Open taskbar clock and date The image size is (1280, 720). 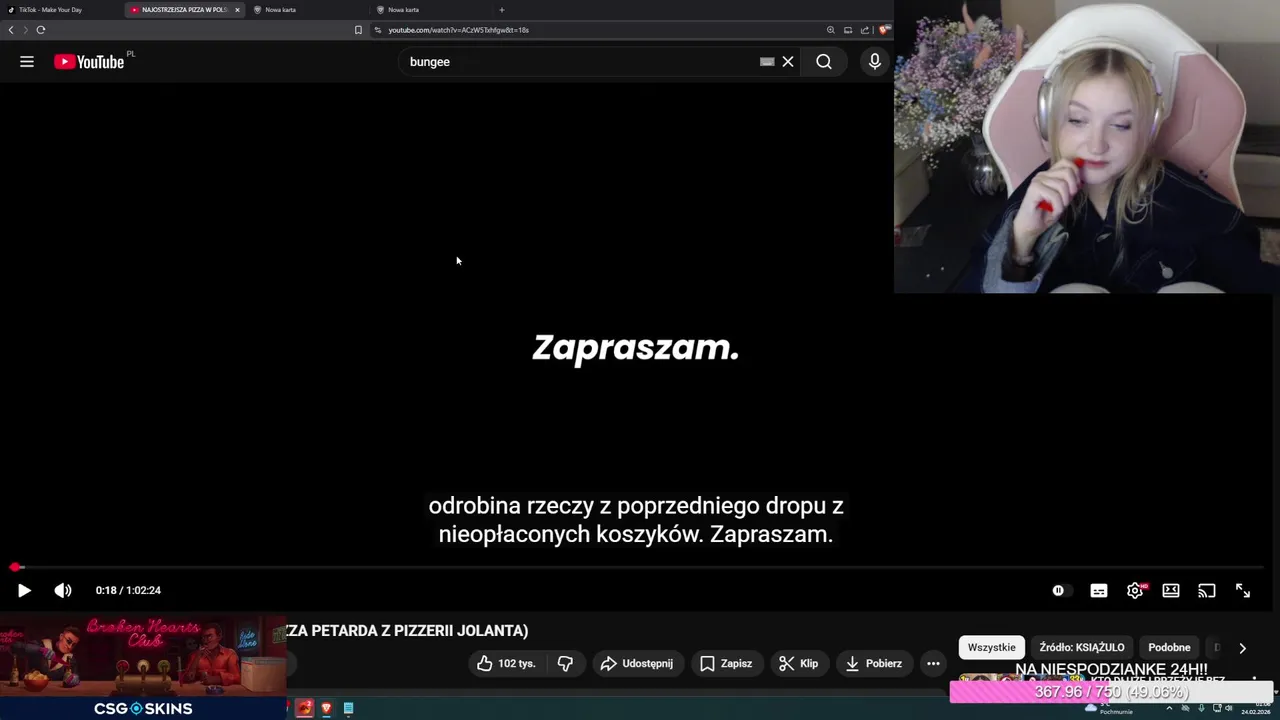1256,708
